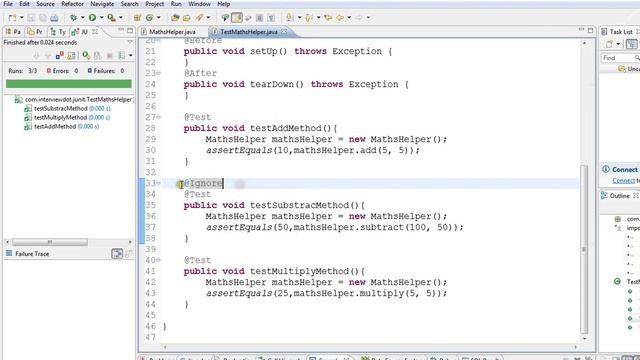The width and height of the screenshot is (640, 360).
Task: Click the New Java Class icon
Action: click(149, 18)
